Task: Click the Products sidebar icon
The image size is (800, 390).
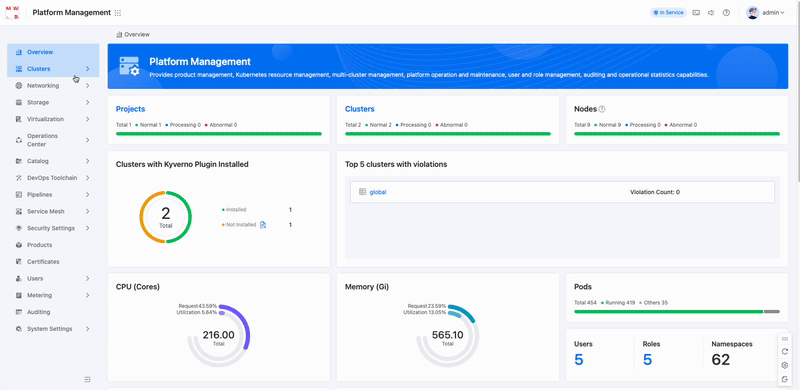Action: click(x=18, y=245)
